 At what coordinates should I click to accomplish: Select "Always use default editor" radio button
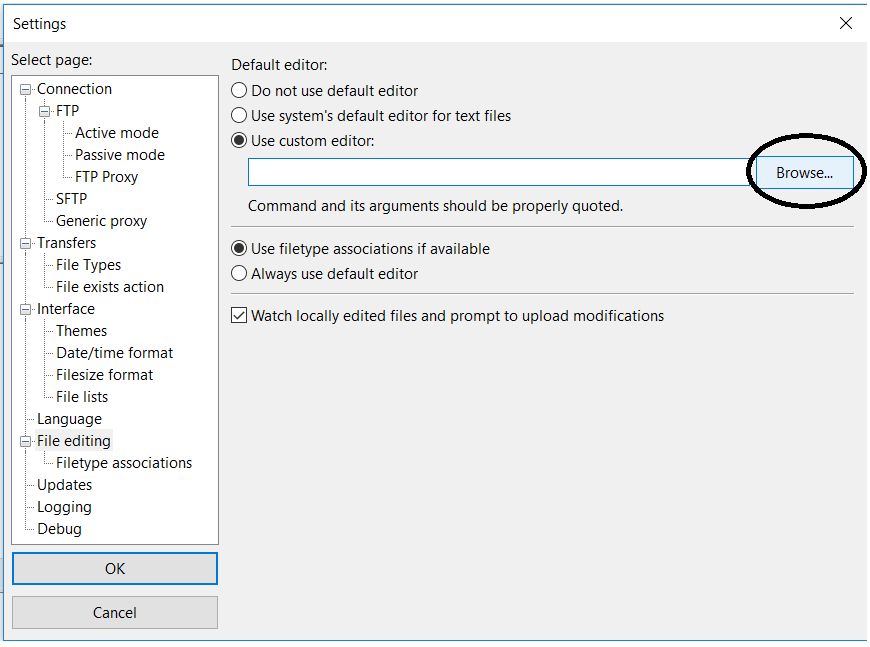tap(239, 274)
